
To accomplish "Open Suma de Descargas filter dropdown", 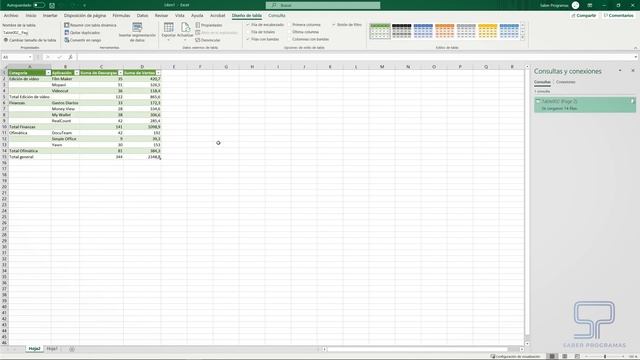I will 120,73.
